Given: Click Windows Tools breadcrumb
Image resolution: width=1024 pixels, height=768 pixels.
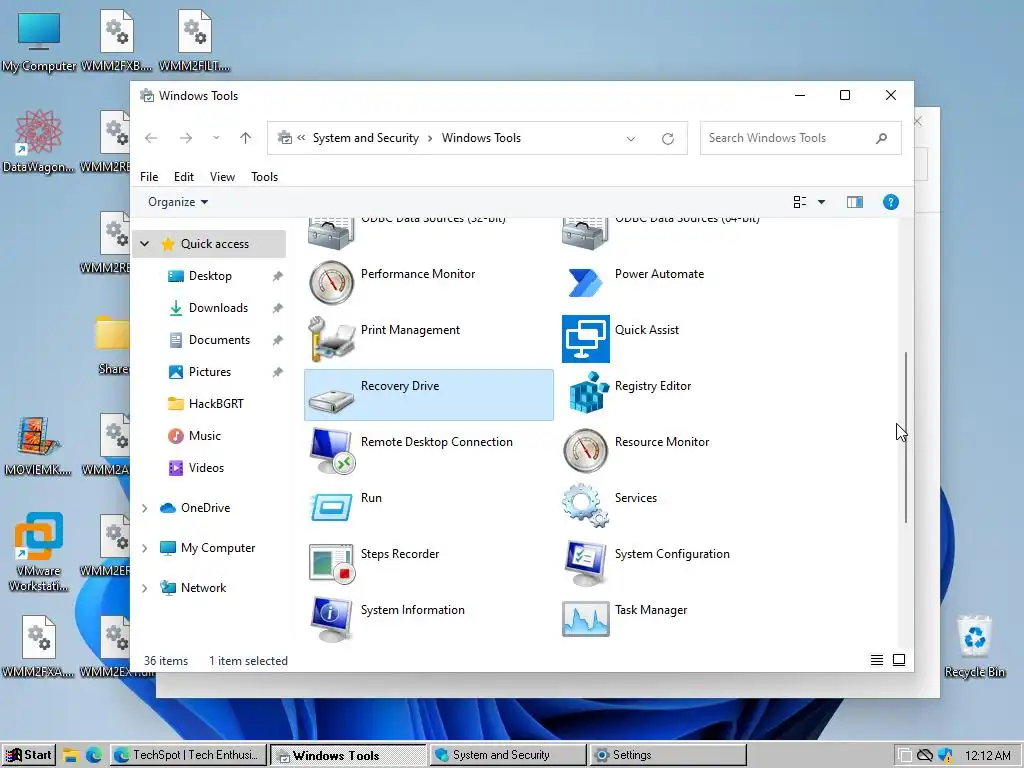Looking at the screenshot, I should 481,138.
